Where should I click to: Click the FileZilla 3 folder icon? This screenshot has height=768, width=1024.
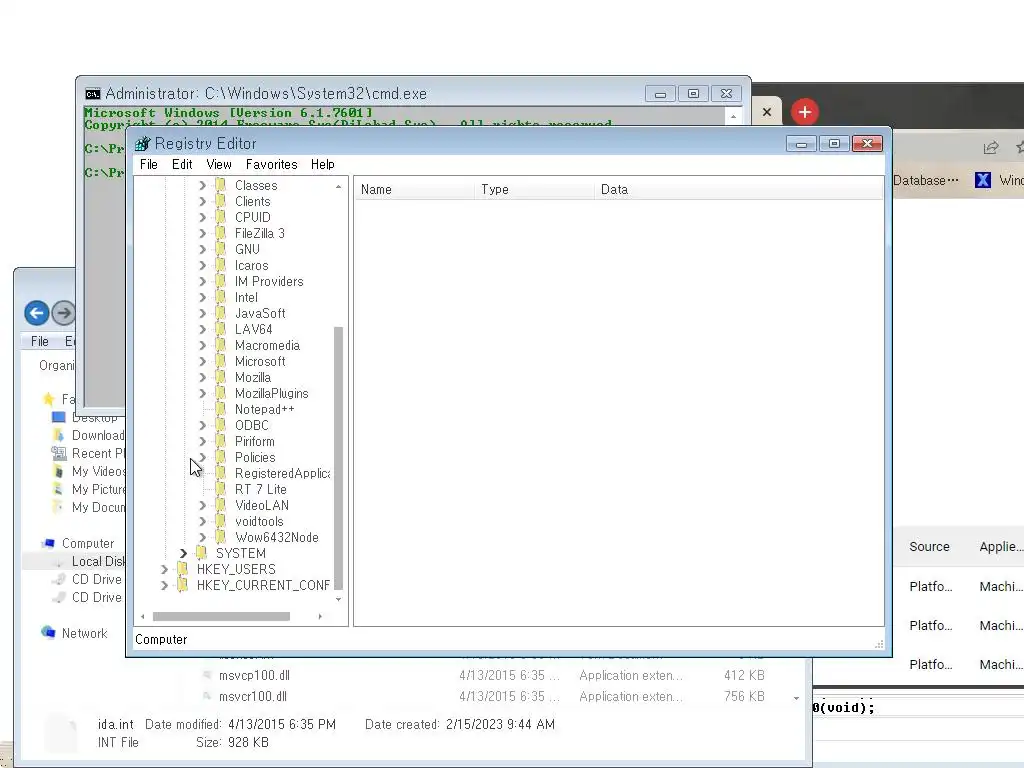(221, 233)
